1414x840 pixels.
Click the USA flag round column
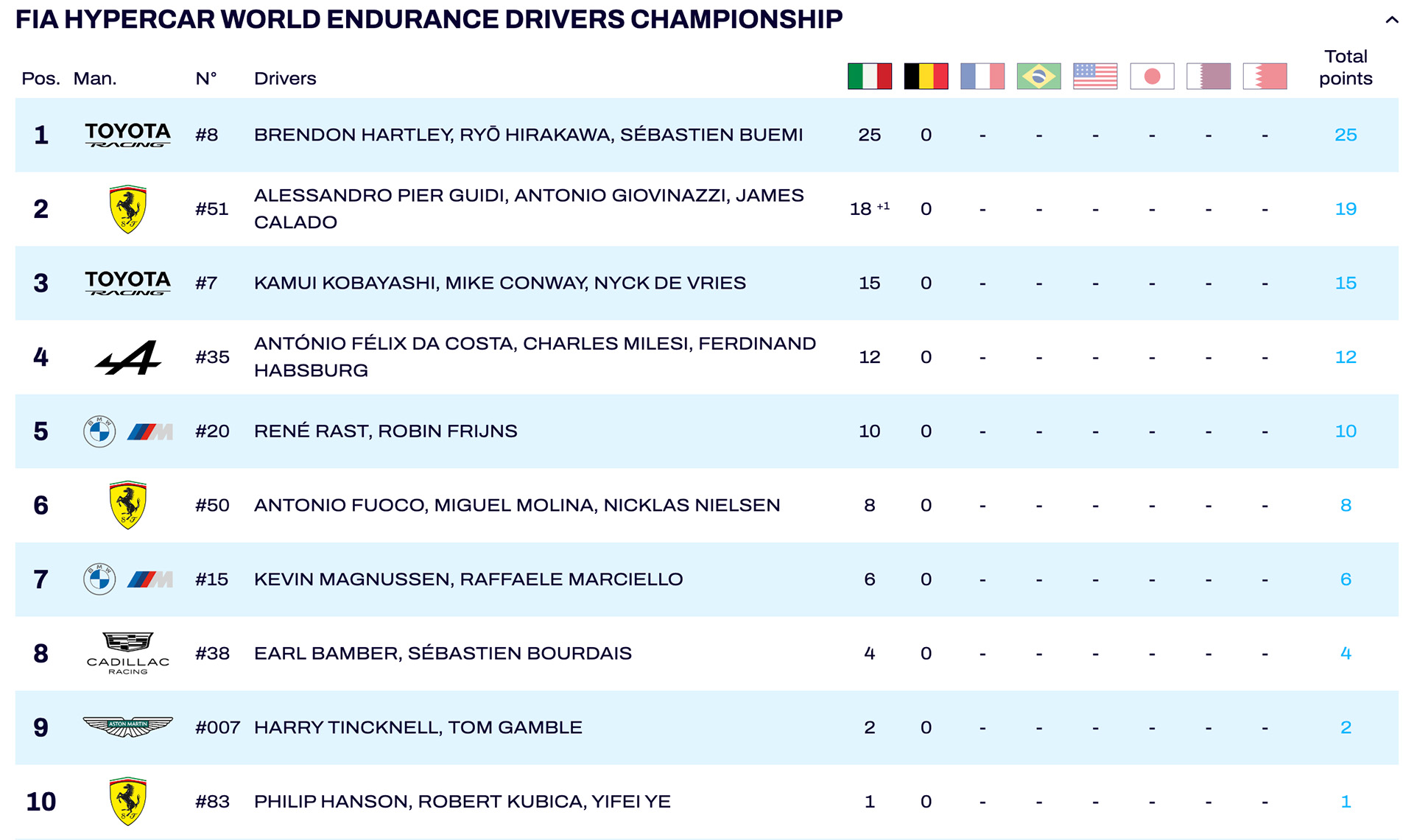coord(1095,77)
